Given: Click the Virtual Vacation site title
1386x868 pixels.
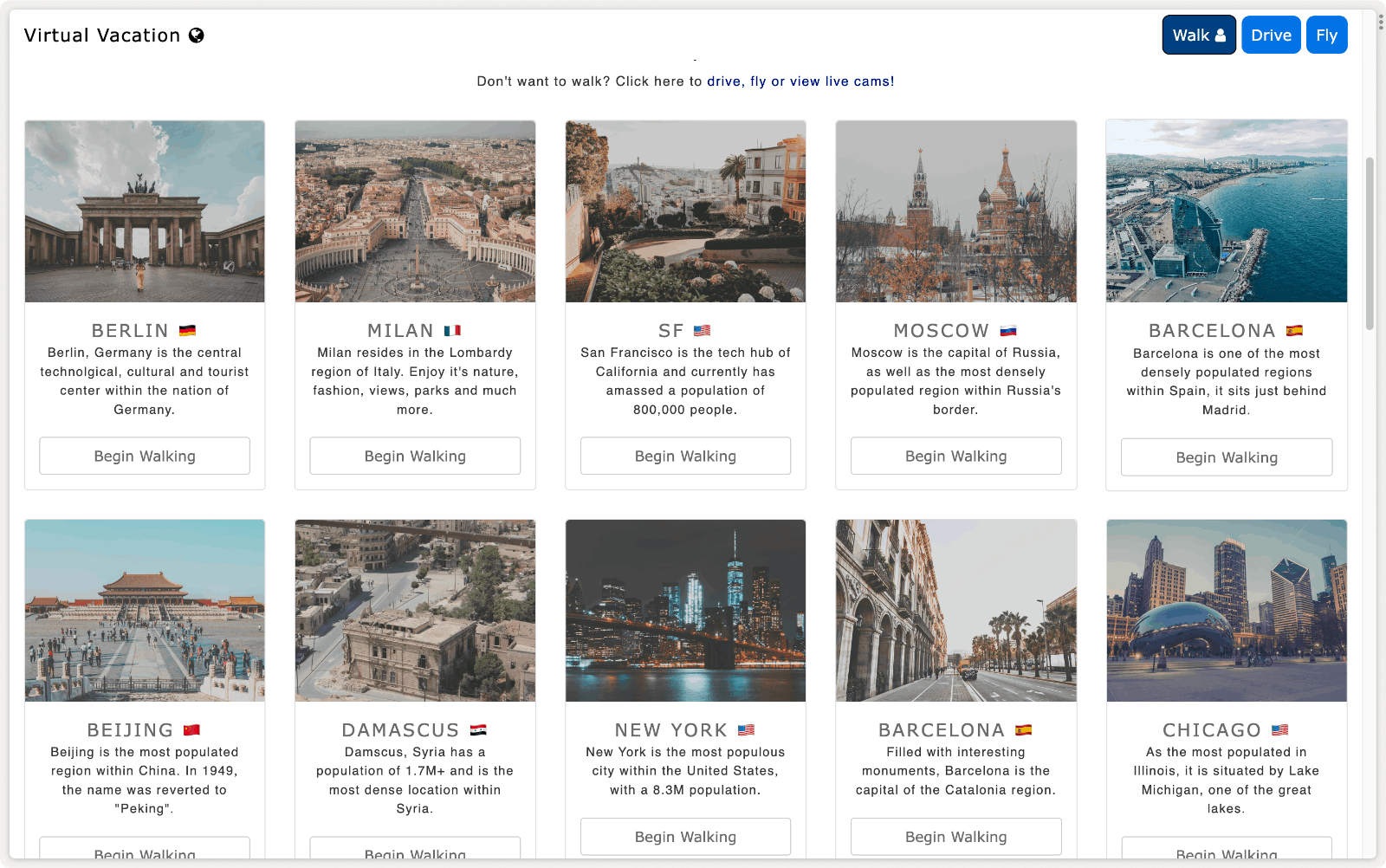Looking at the screenshot, I should coord(102,36).
